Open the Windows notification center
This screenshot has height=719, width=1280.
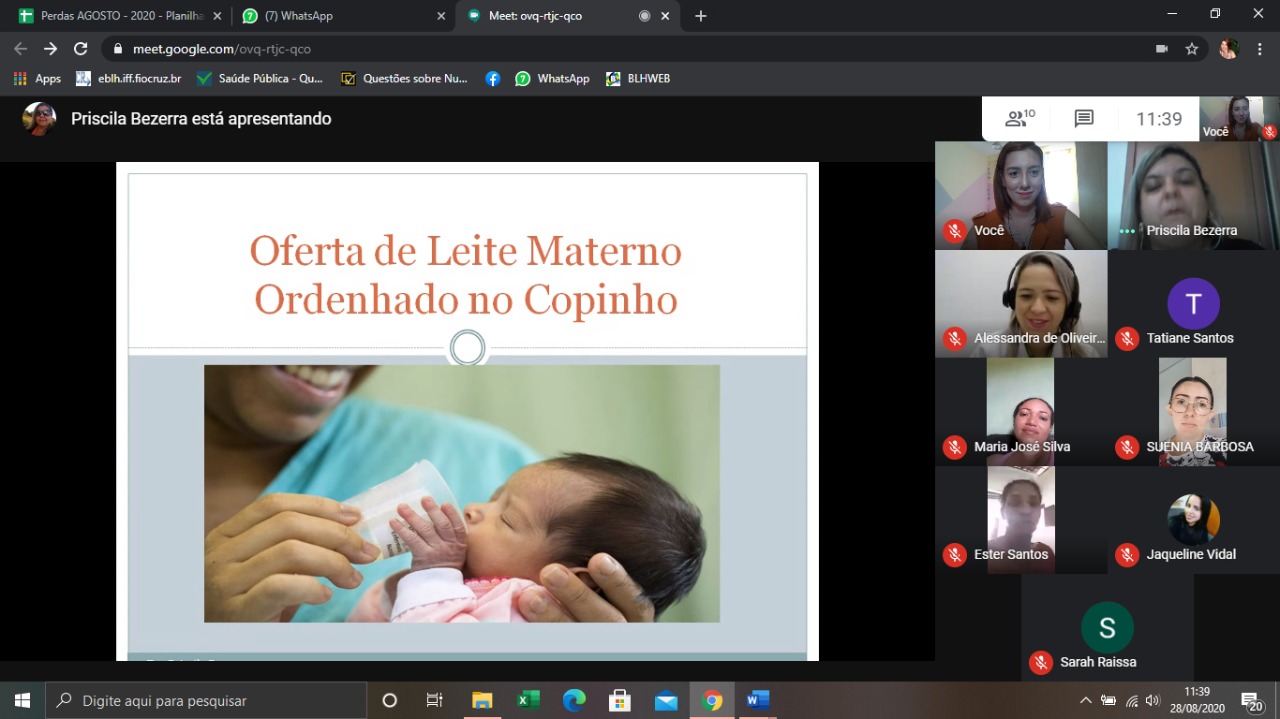pos(1251,701)
